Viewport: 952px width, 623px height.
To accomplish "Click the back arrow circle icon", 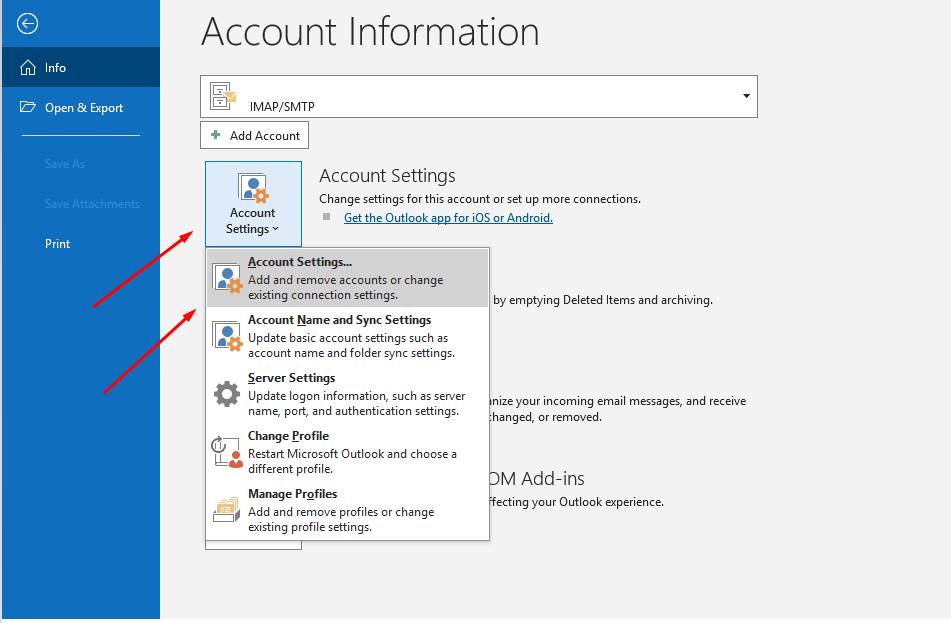I will pos(27,24).
